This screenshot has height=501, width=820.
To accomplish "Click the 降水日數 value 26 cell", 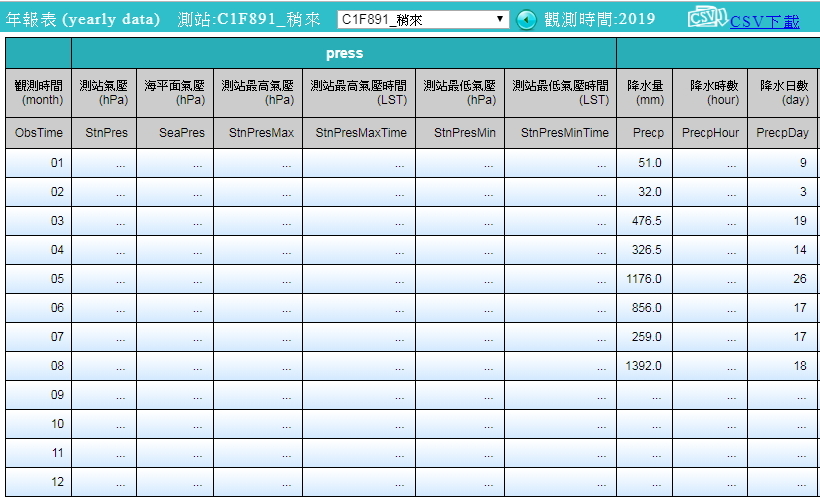I will 783,279.
